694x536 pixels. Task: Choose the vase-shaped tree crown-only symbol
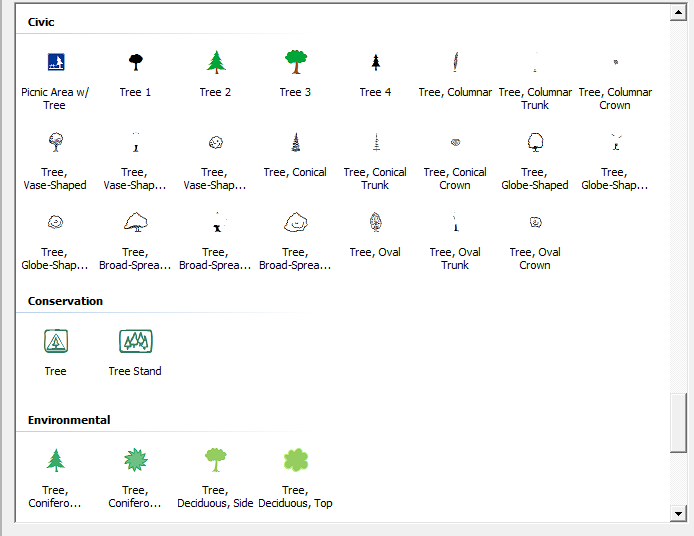click(x=216, y=142)
